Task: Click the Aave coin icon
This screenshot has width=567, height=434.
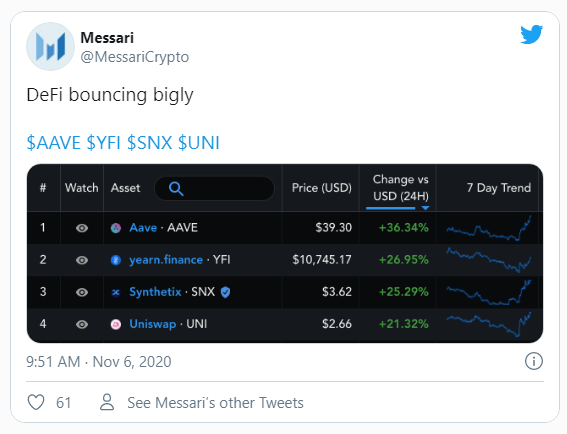Action: pos(116,228)
